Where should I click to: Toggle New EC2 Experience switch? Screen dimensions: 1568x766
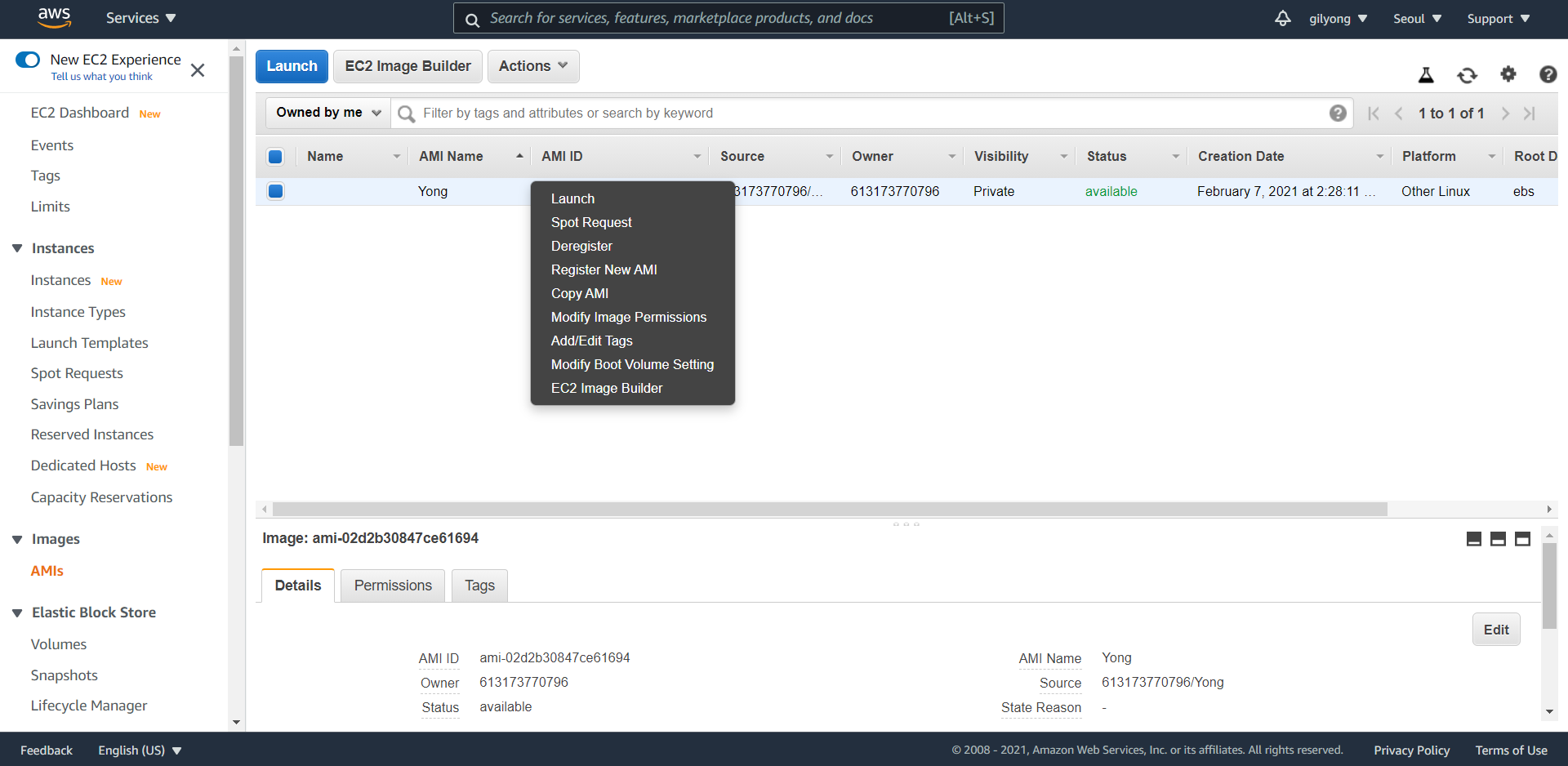(x=28, y=60)
